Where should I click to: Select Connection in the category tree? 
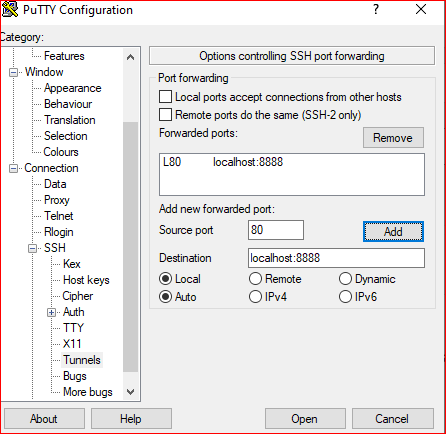[51, 168]
